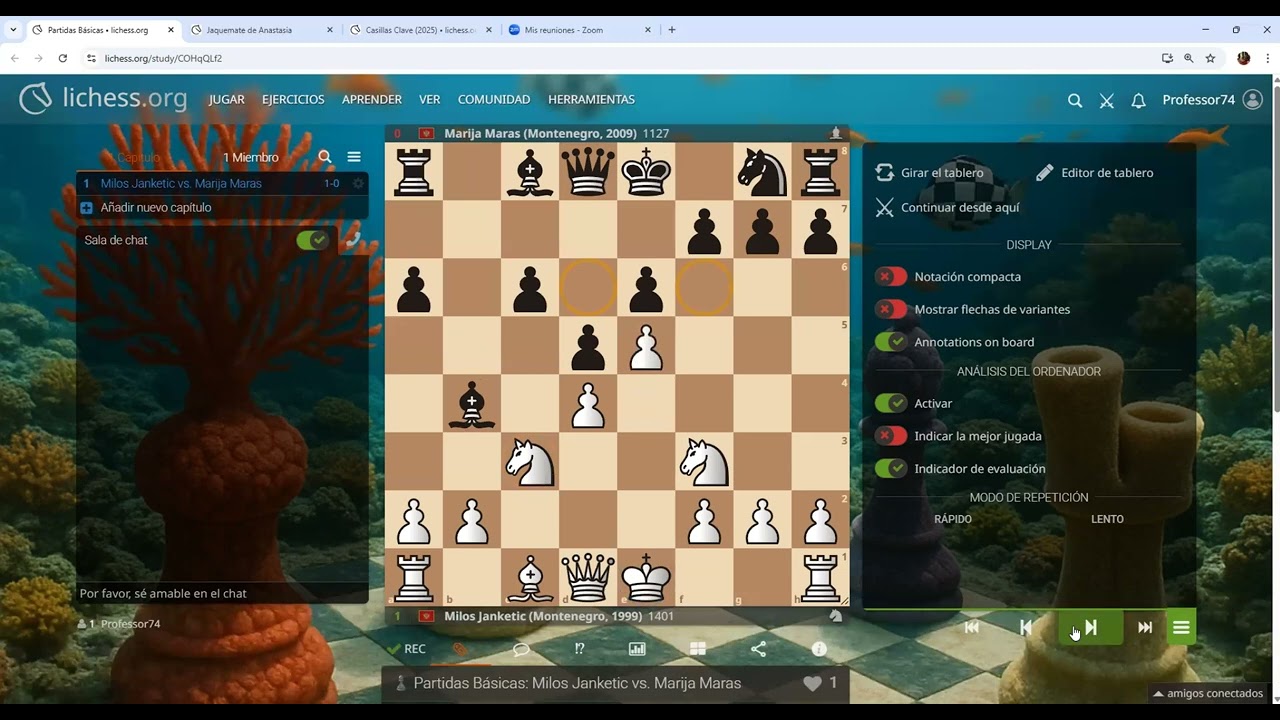Toggle Annotations on board switch
Screen dimensions: 1280x720
click(x=890, y=342)
